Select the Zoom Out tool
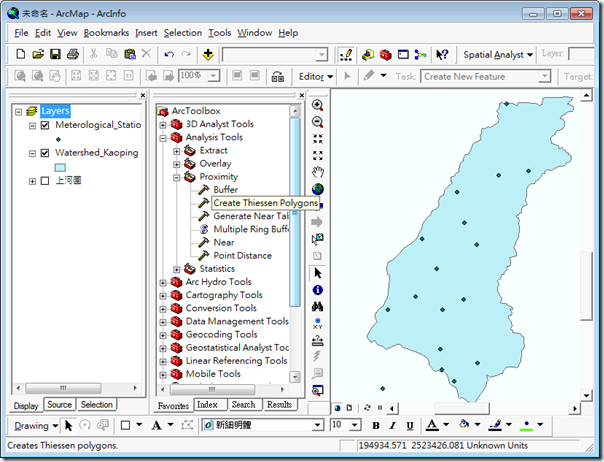 317,122
